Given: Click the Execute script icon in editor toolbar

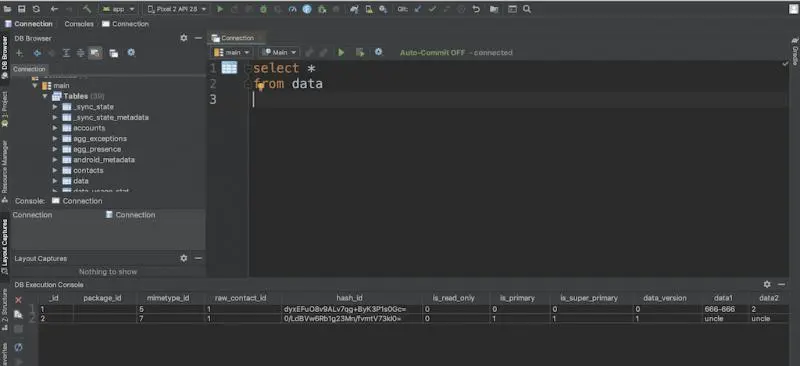Looking at the screenshot, I should 360,53.
